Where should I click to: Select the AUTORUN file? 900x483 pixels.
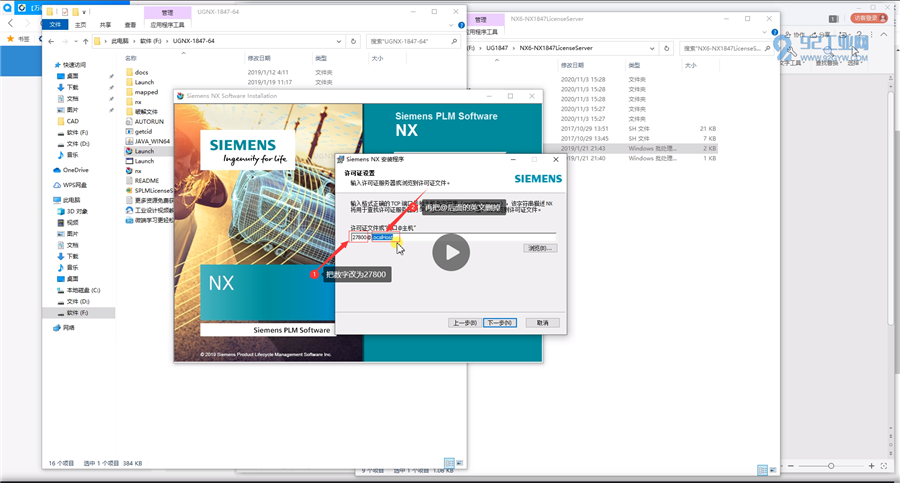(x=149, y=122)
